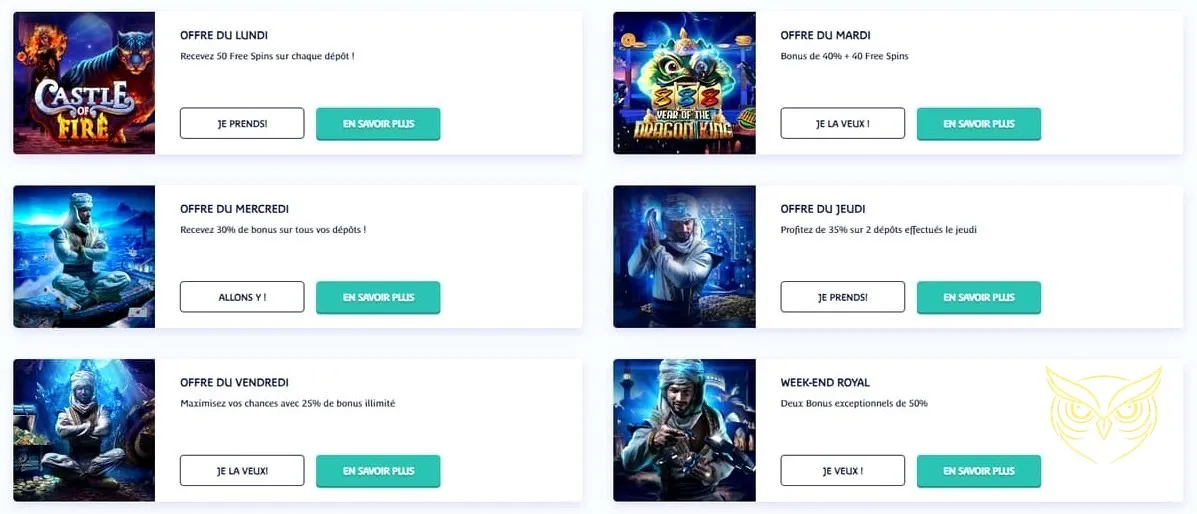Select the OFFRE DU MARDI heading
The height and width of the screenshot is (514, 1197).
click(825, 35)
